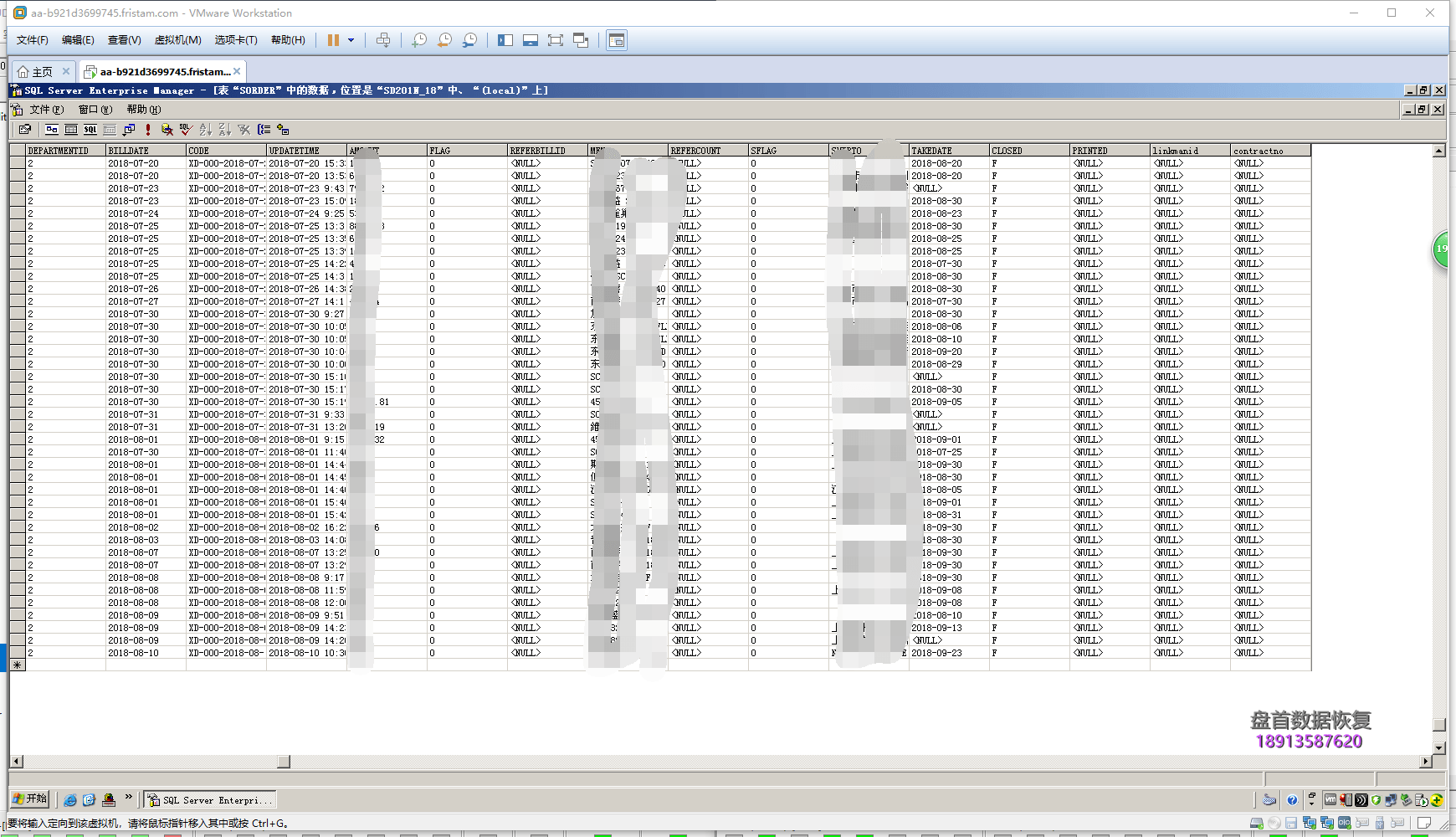
Task: Send Ctrl+Alt+Del to the virtual machine
Action: pos(383,40)
